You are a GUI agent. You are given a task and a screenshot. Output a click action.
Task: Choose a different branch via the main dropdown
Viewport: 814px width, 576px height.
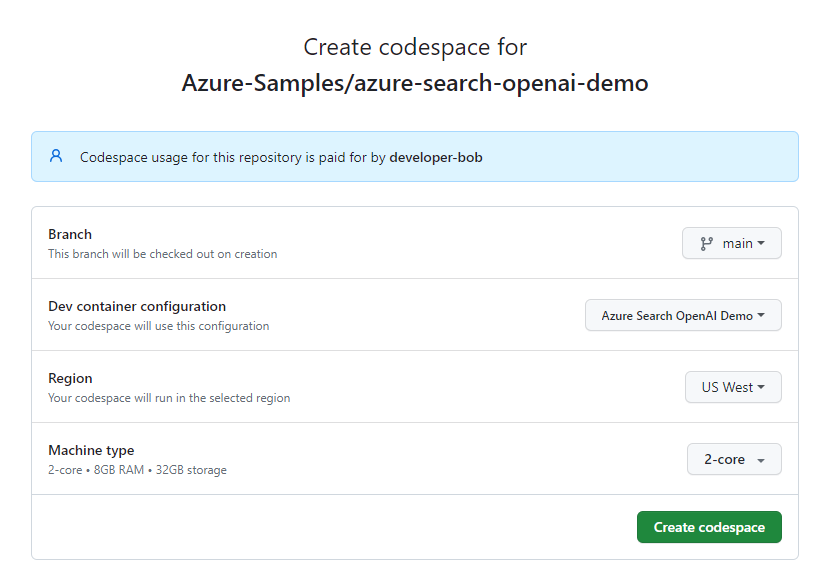[731, 242]
